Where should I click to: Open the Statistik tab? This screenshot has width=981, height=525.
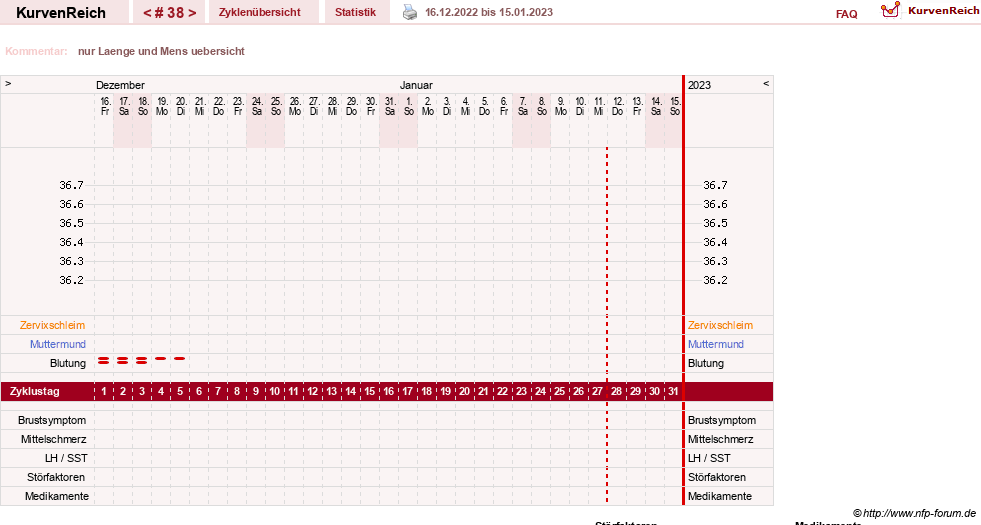pos(355,13)
